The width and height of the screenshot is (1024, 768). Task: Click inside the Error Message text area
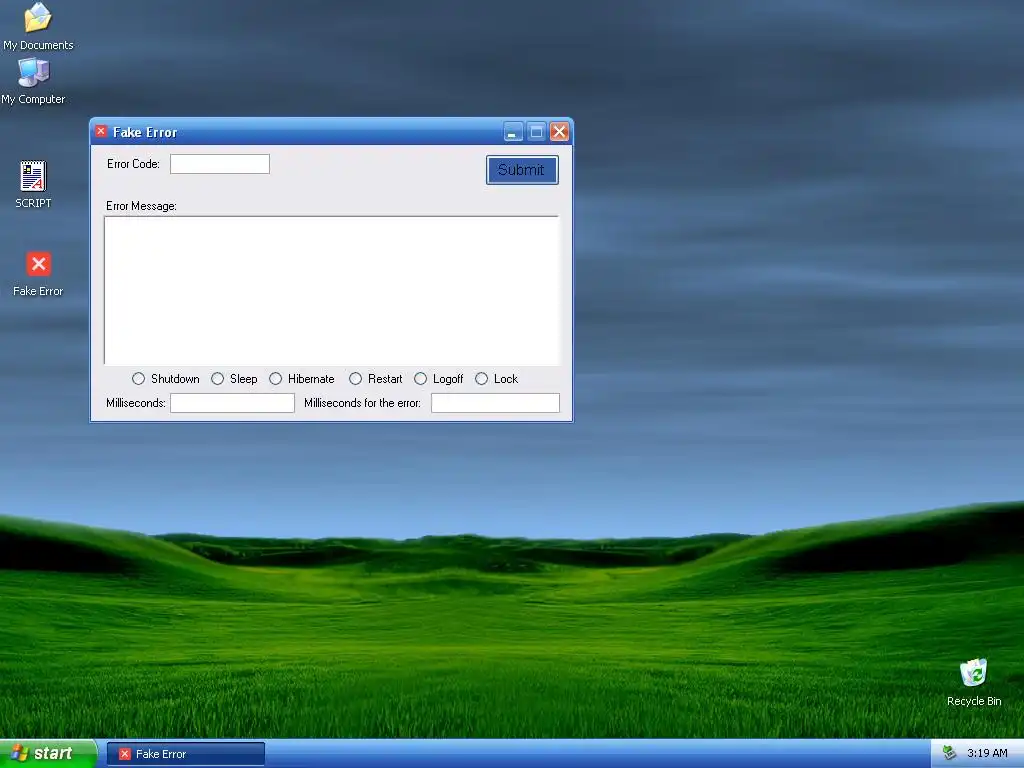[332, 290]
